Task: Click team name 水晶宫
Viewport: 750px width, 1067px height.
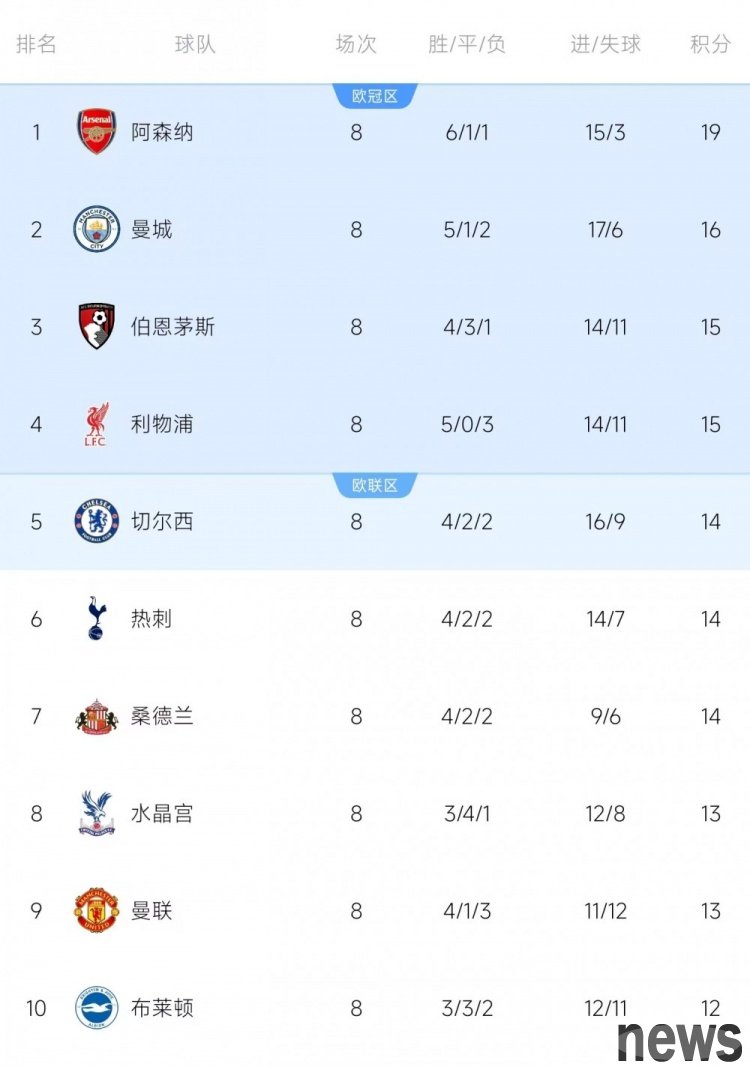Action: [x=162, y=813]
